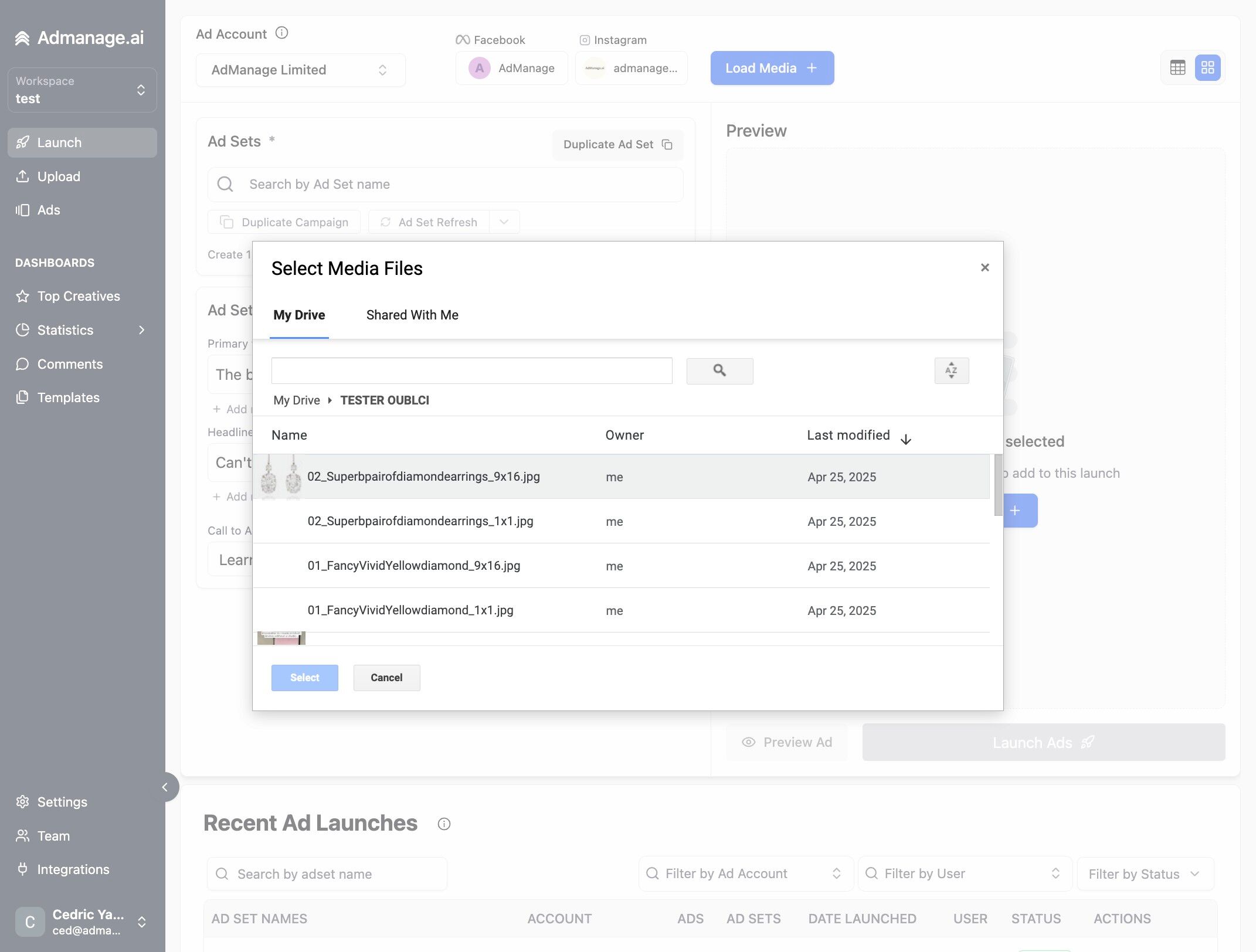Select the My Drive tab
Screen dimensions: 1256x952
tap(299, 315)
